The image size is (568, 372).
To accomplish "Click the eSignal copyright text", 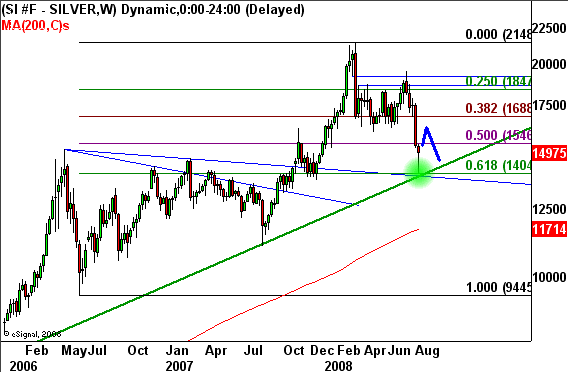I will tap(33, 334).
